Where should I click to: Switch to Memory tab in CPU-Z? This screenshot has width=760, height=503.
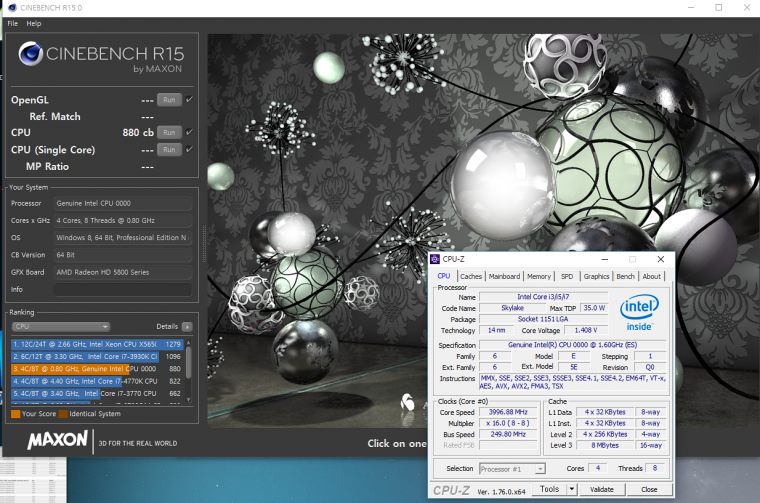tap(539, 276)
